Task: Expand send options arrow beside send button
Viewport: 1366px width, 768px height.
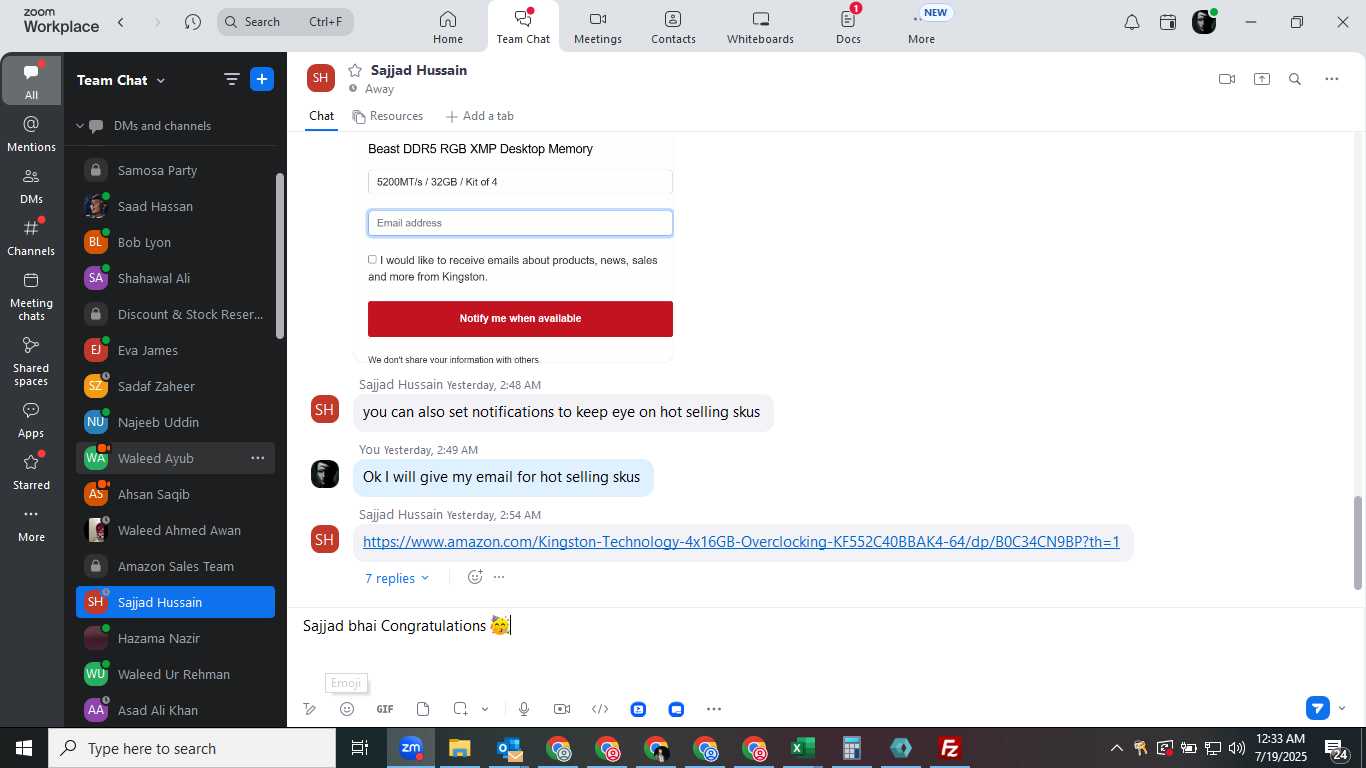Action: pyautogui.click(x=1342, y=708)
